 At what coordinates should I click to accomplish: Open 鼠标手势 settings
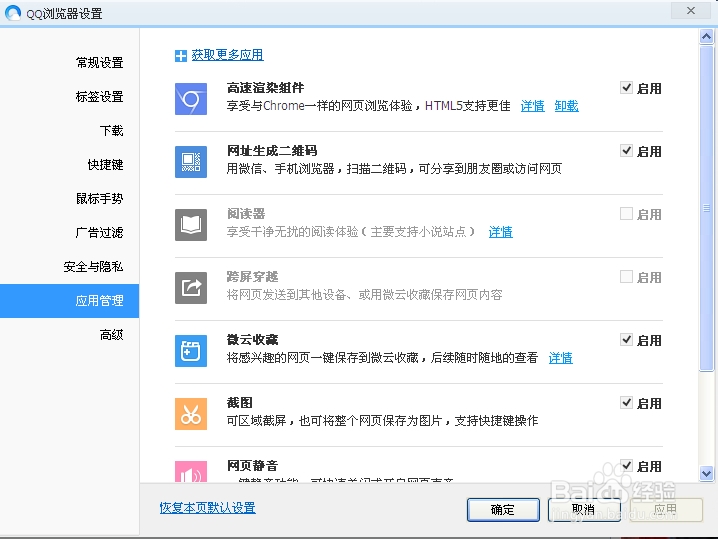tap(70, 198)
